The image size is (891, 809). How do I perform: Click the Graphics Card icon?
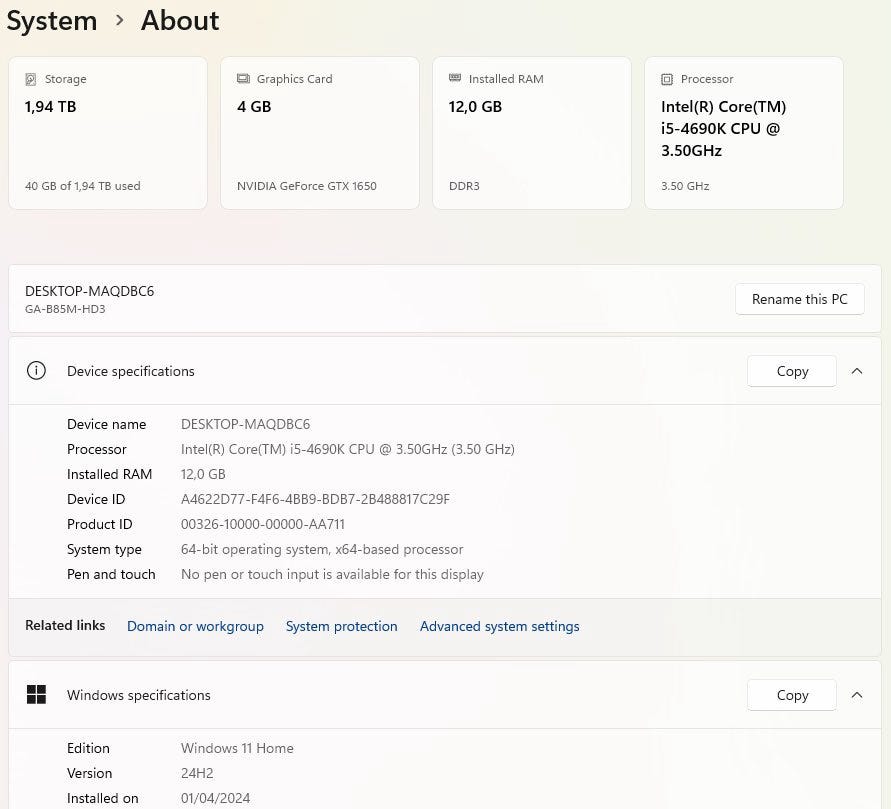[x=243, y=79]
